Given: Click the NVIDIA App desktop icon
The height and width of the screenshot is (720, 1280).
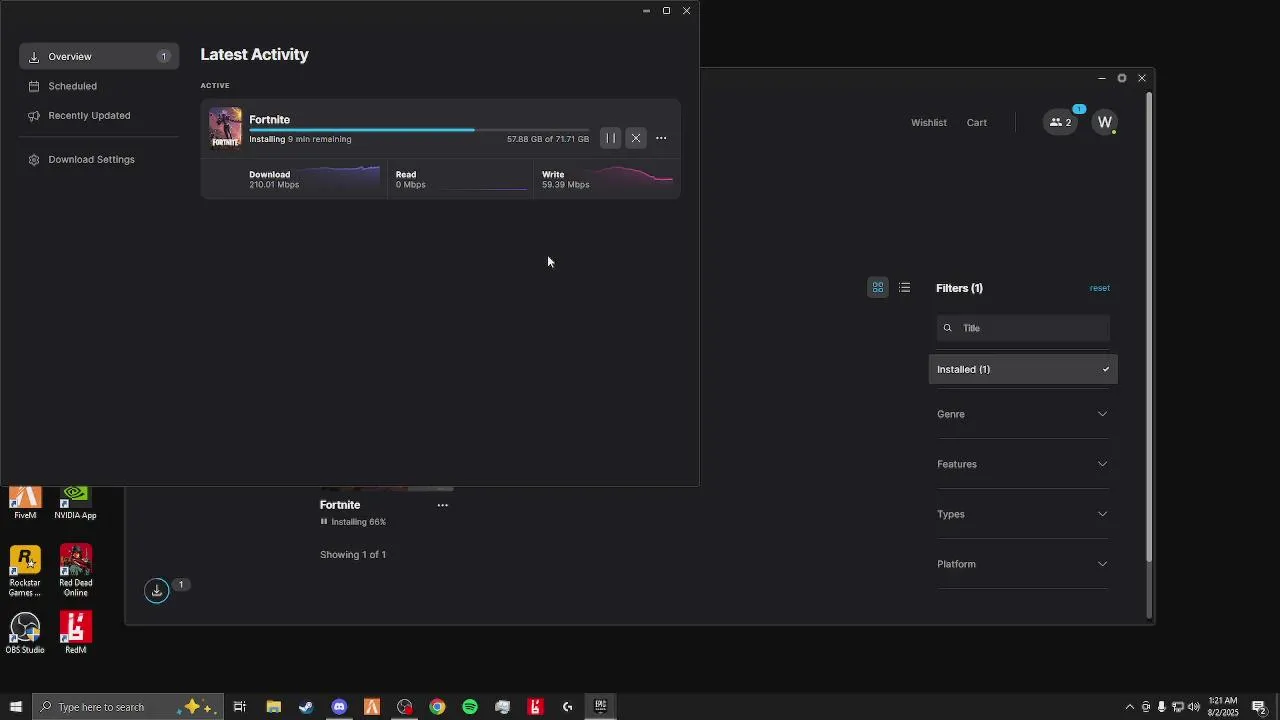Looking at the screenshot, I should [x=75, y=503].
